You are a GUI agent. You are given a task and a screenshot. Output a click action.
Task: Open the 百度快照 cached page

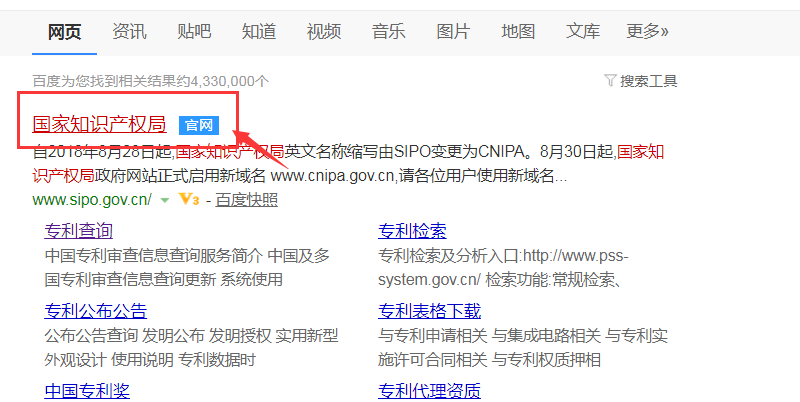coord(246,200)
